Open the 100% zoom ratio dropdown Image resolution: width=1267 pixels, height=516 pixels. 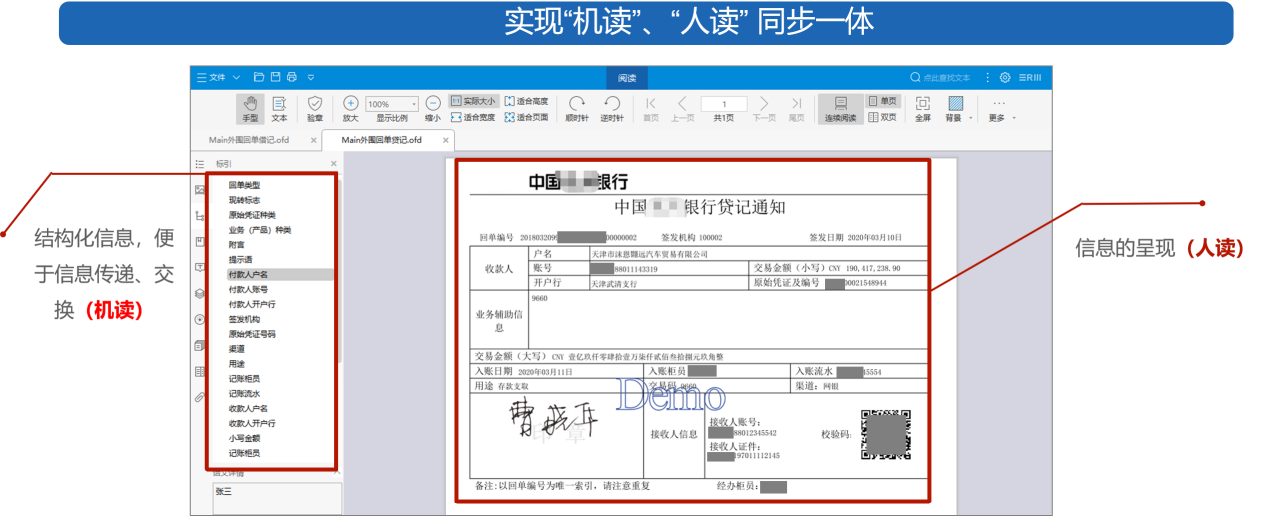click(392, 104)
